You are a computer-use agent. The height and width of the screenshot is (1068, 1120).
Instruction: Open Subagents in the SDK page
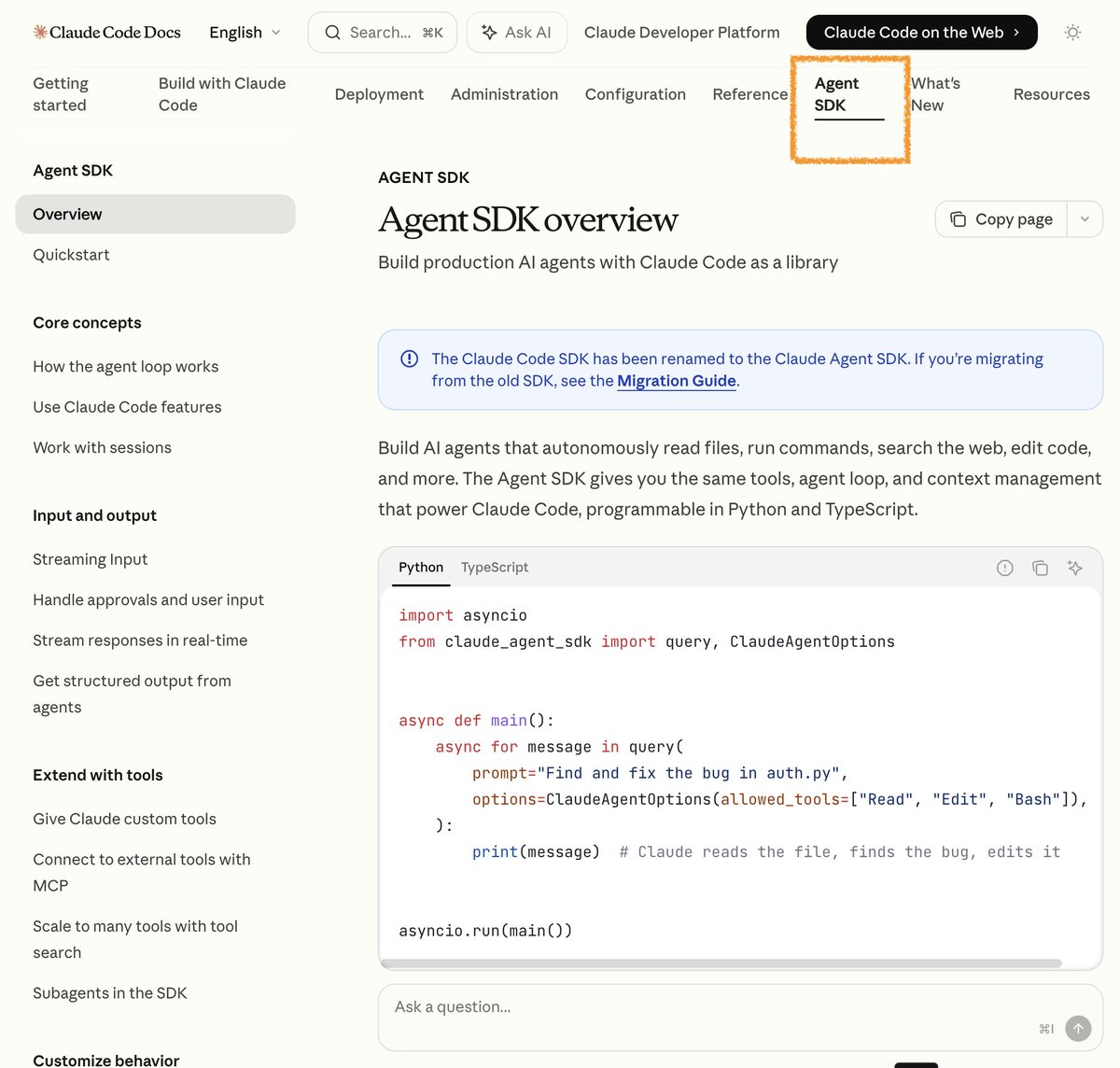point(110,993)
